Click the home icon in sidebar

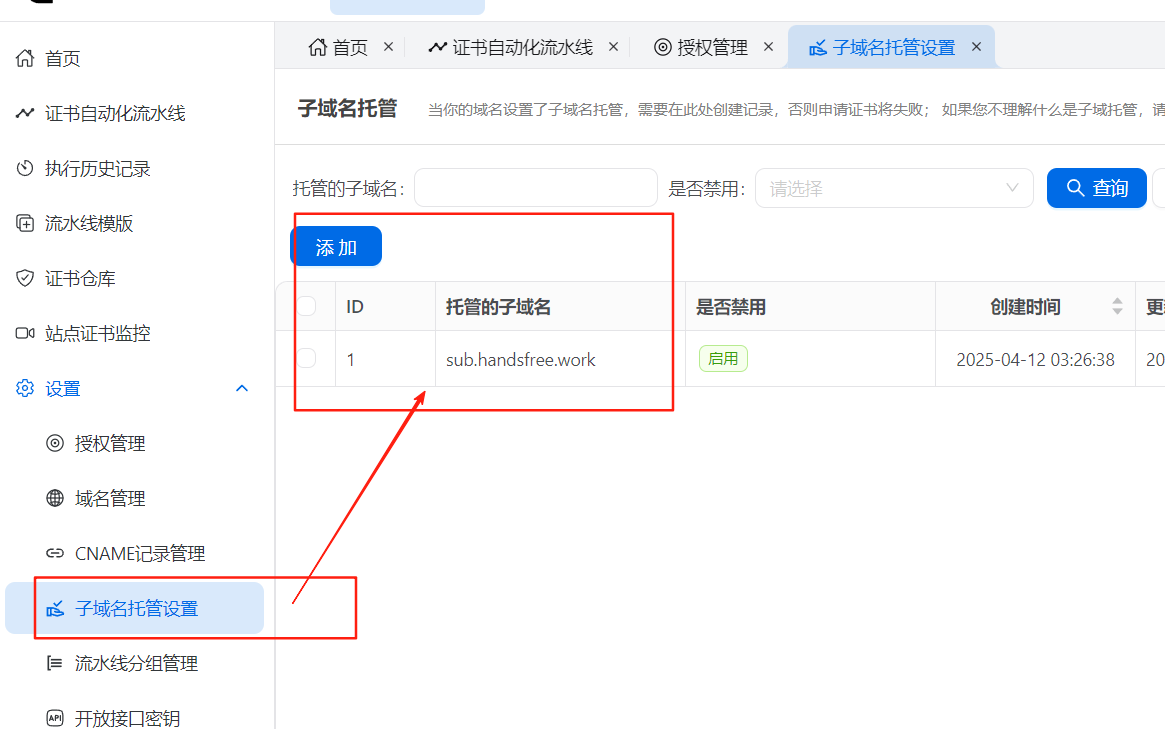pos(25,59)
